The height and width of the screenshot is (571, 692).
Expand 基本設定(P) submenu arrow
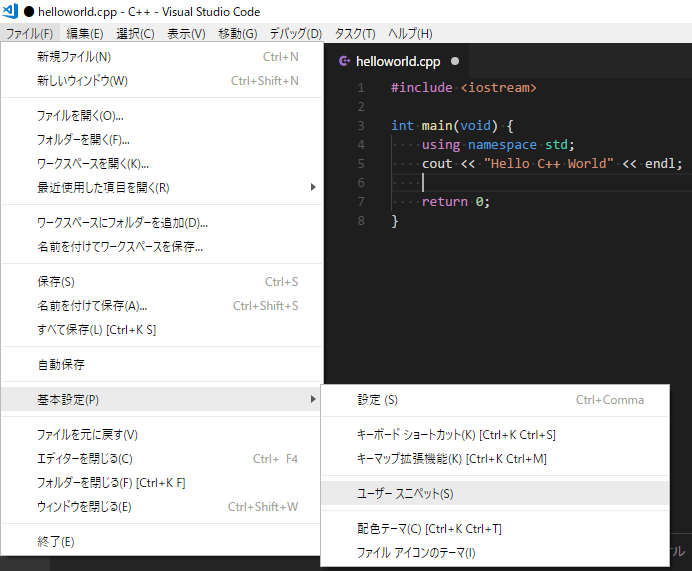(x=313, y=399)
